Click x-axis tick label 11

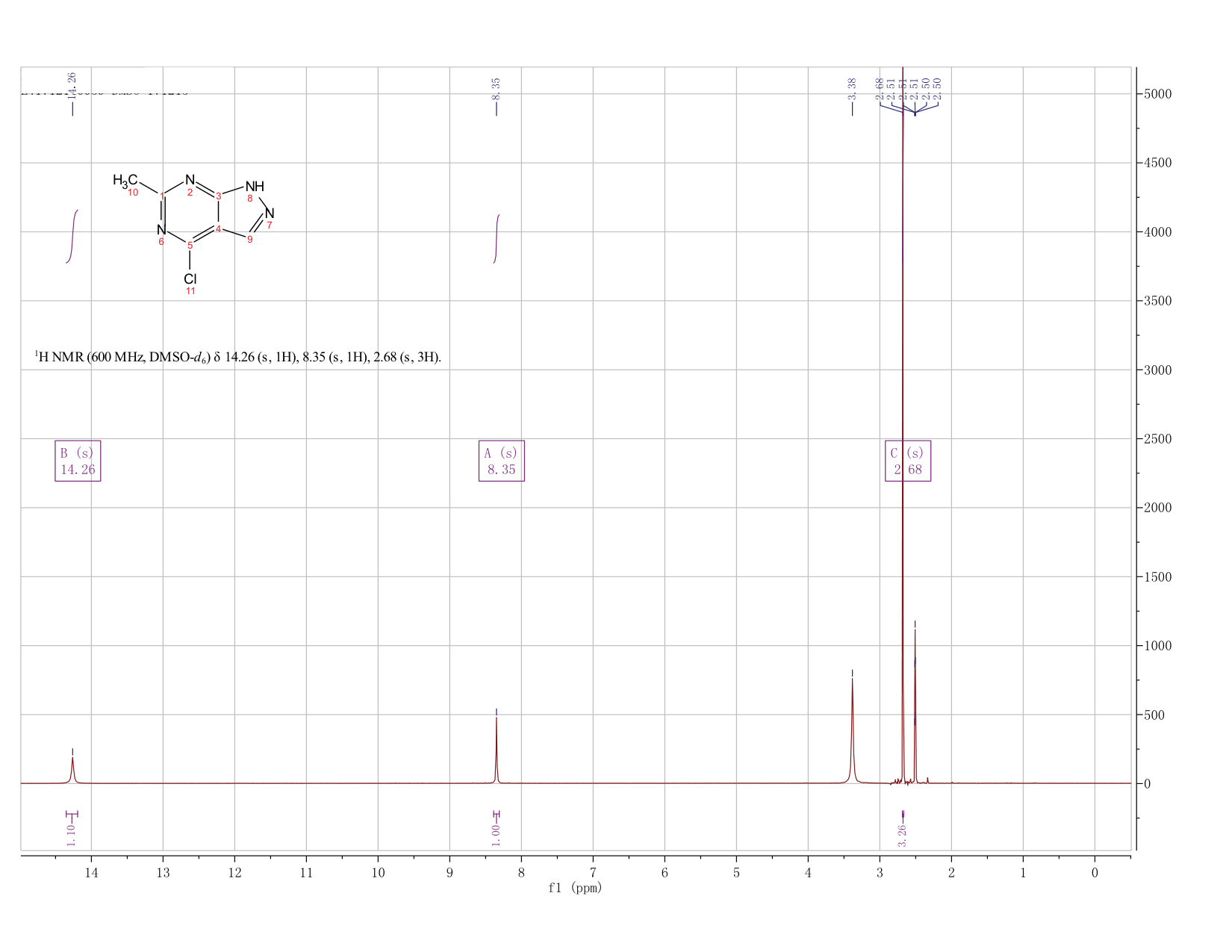click(x=306, y=873)
